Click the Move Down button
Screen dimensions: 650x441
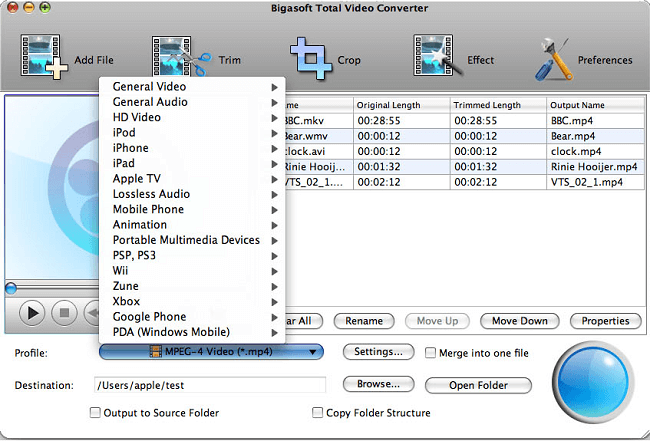tap(519, 321)
